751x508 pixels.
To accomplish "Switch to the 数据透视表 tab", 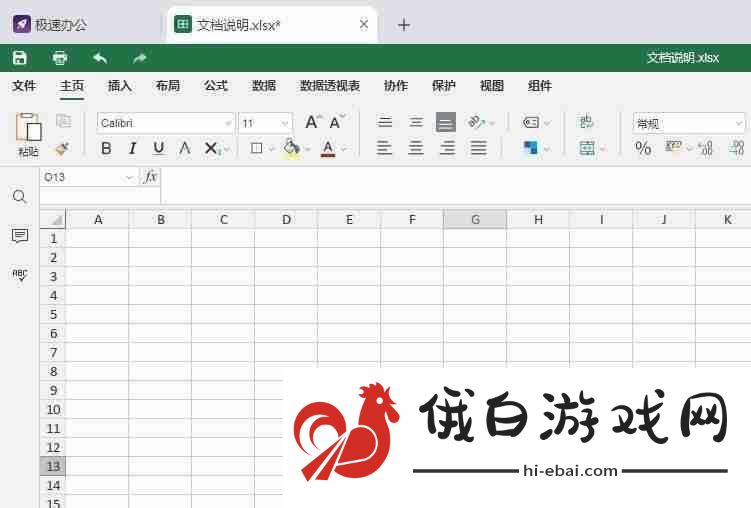I will (x=330, y=86).
